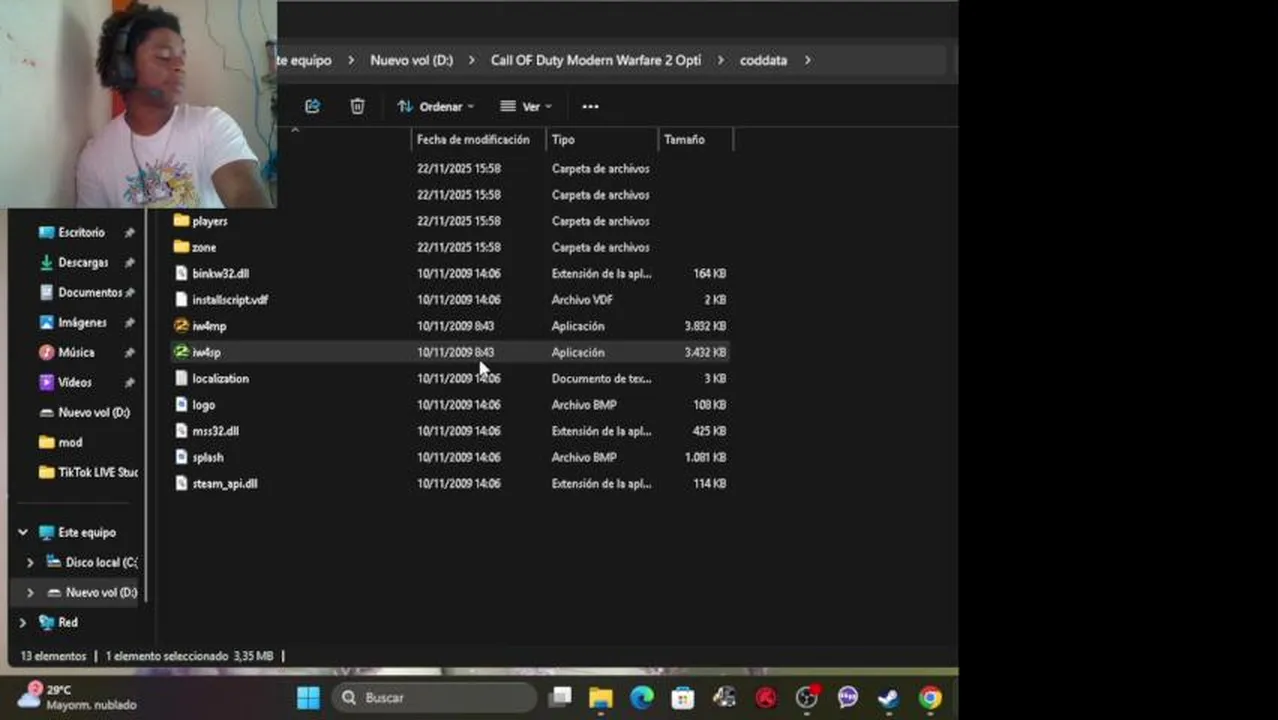Expand chevron after 'Call OF Duty' breadcrumb
1278x720 pixels.
(721, 60)
